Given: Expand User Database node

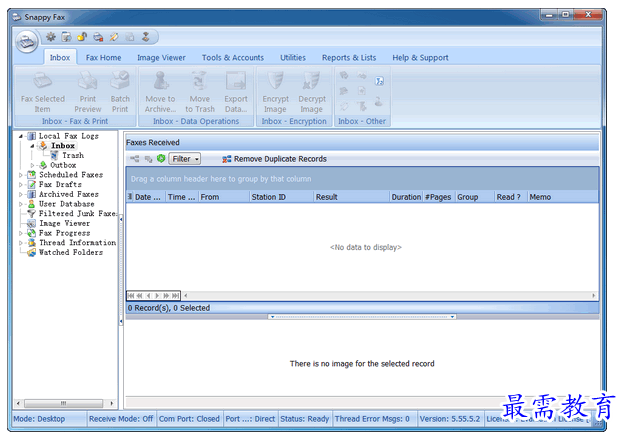Looking at the screenshot, I should [21, 204].
